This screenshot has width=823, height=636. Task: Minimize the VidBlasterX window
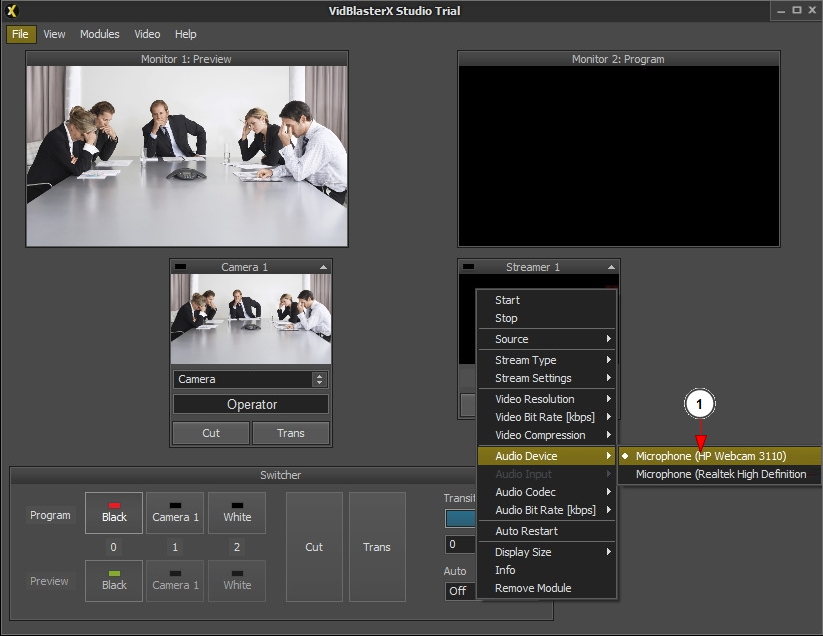pyautogui.click(x=782, y=10)
